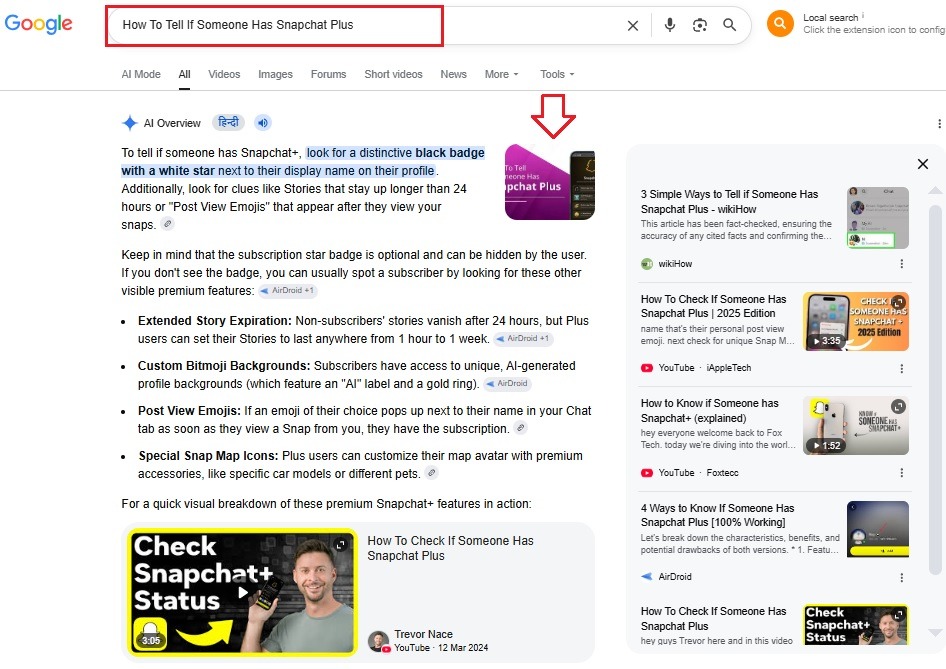Click YouTube icon beside Foxtecc
The width and height of the screenshot is (946, 669).
pos(647,473)
